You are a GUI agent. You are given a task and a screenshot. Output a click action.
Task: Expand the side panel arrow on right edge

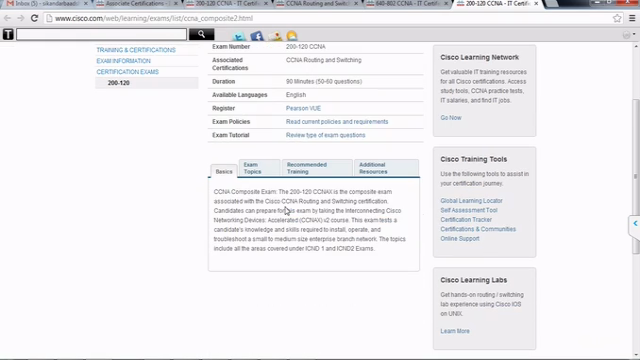635,224
